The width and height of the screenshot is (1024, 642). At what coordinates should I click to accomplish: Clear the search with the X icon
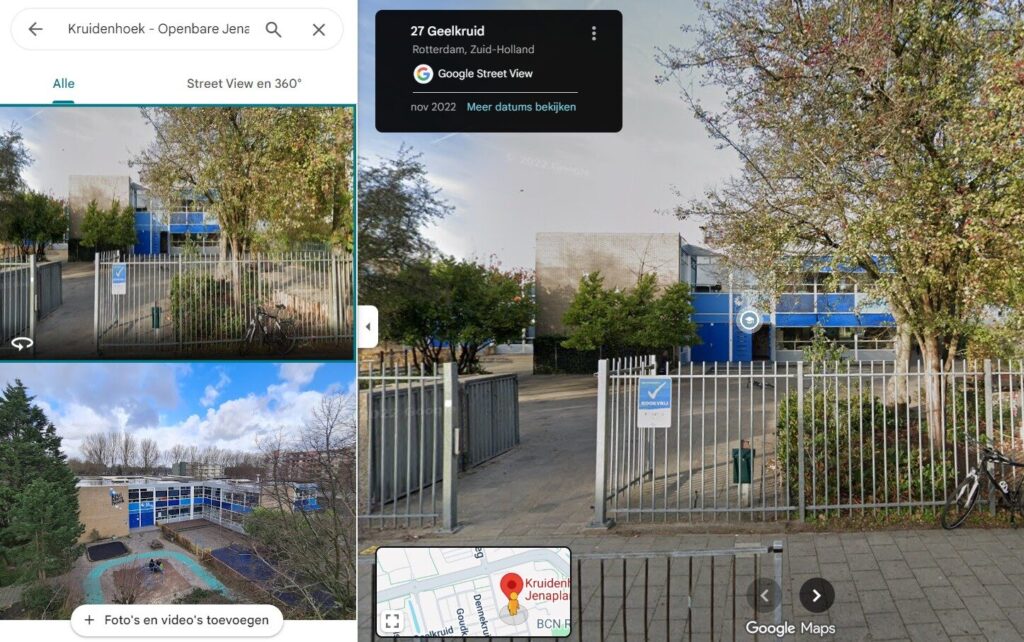pos(319,29)
